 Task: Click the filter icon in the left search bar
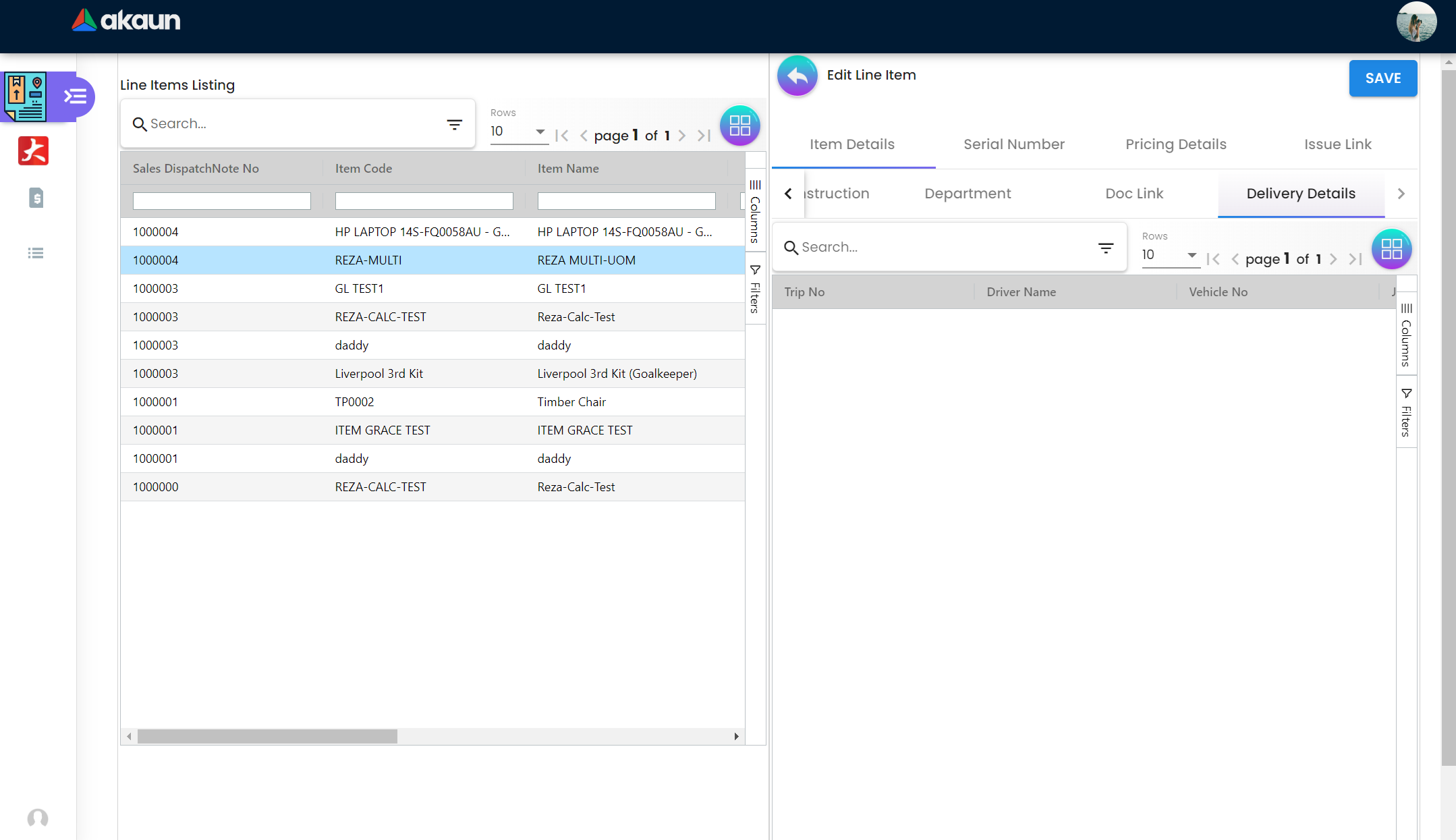[x=454, y=124]
